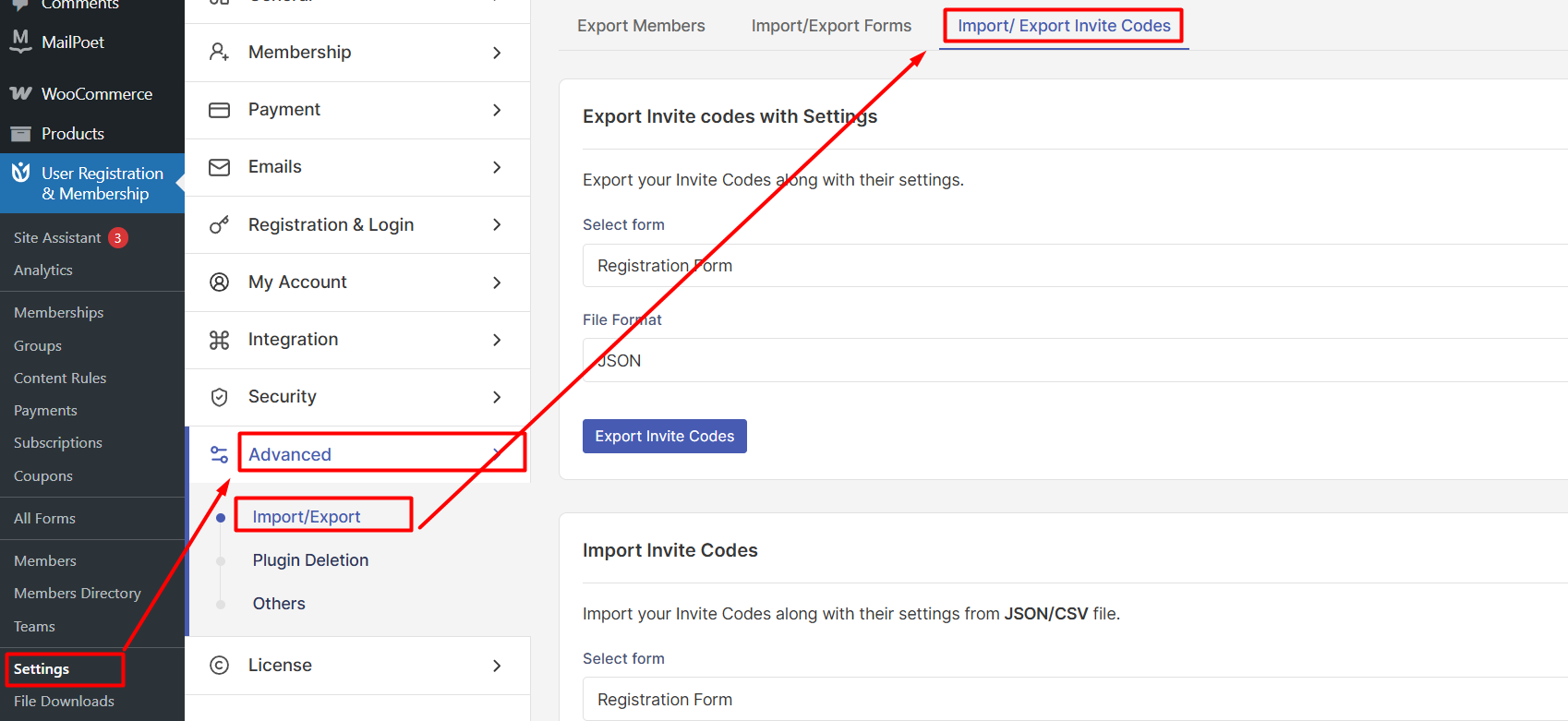
Task: Open Members Directory in the sidebar
Action: tap(78, 593)
